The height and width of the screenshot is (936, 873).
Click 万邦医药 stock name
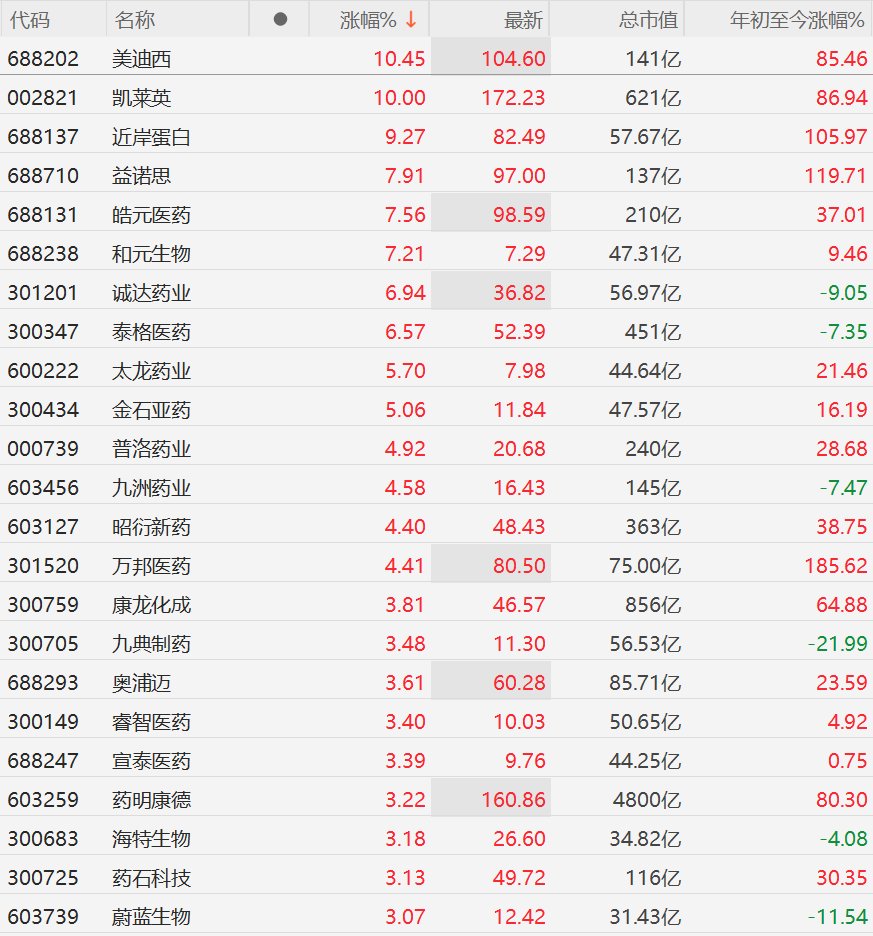pyautogui.click(x=151, y=566)
